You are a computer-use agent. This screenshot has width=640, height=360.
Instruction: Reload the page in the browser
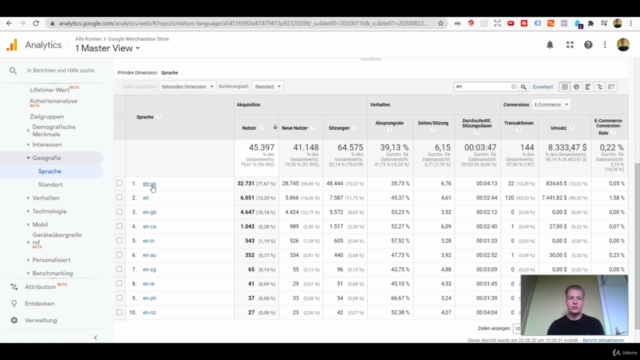[36, 23]
